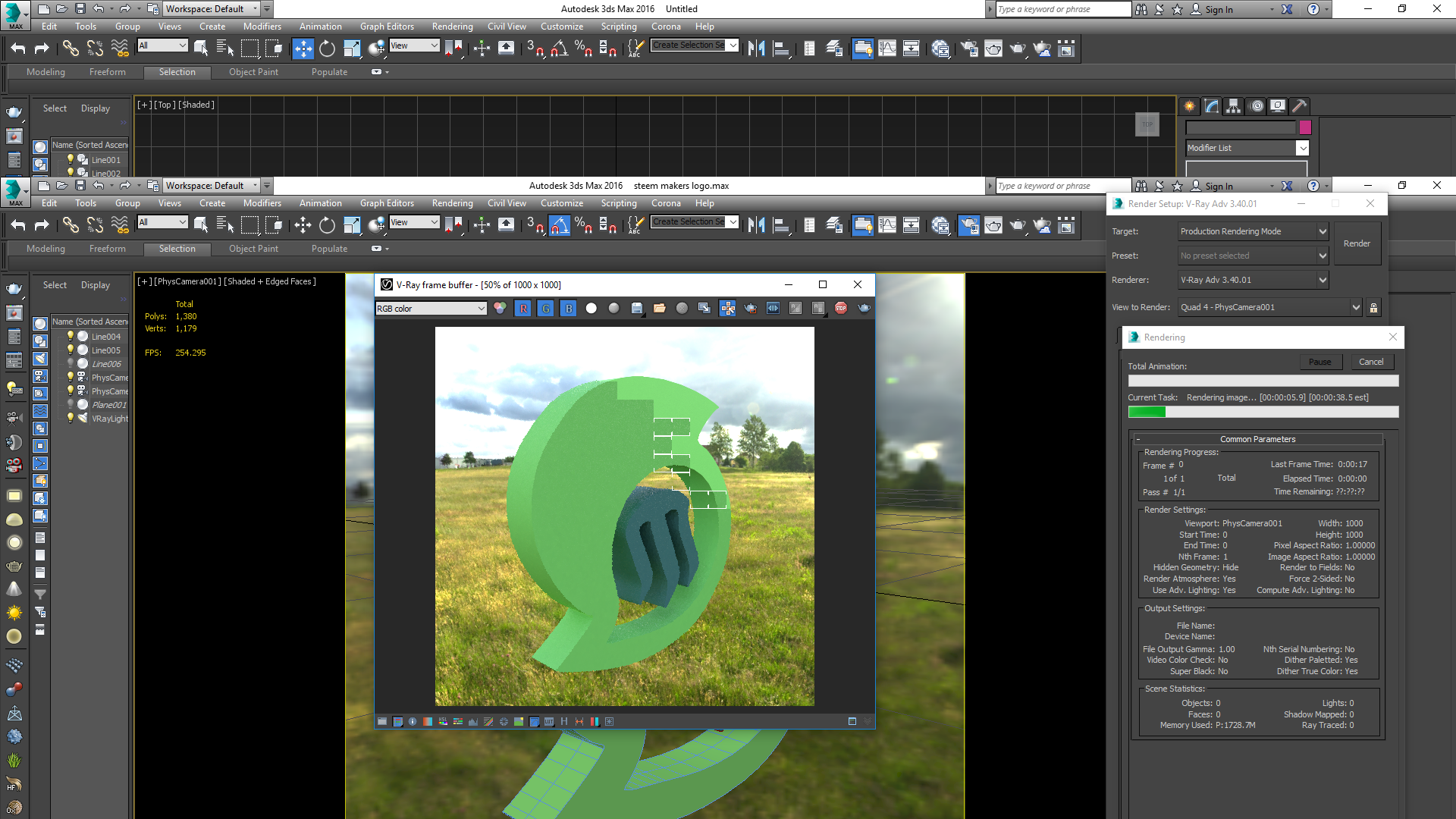Toggle red channel in V-Ray frame buffer
This screenshot has height=819, width=1456.
click(523, 309)
